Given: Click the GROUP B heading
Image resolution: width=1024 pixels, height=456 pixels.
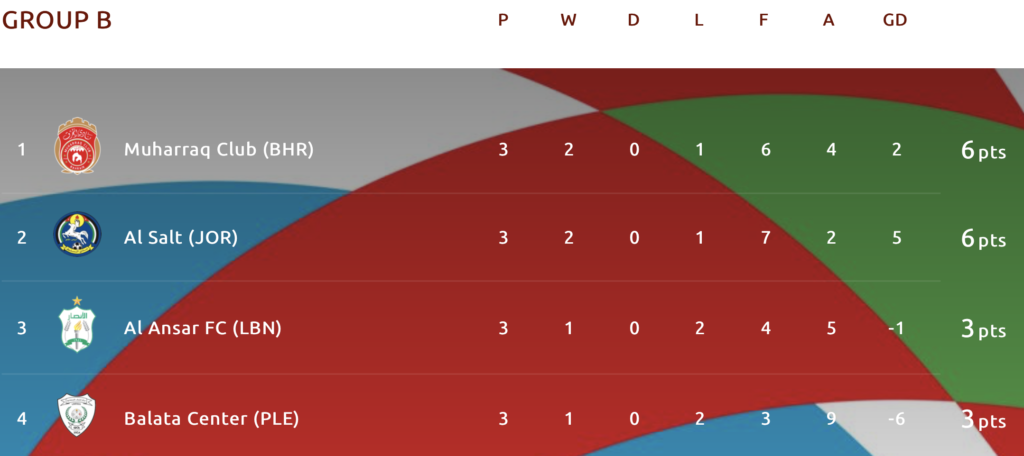Looking at the screenshot, I should 57,21.
